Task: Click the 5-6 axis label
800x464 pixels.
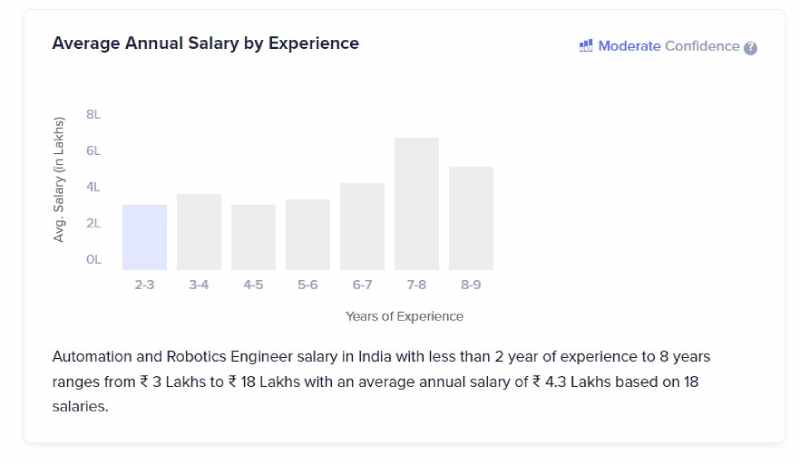Action: point(308,285)
